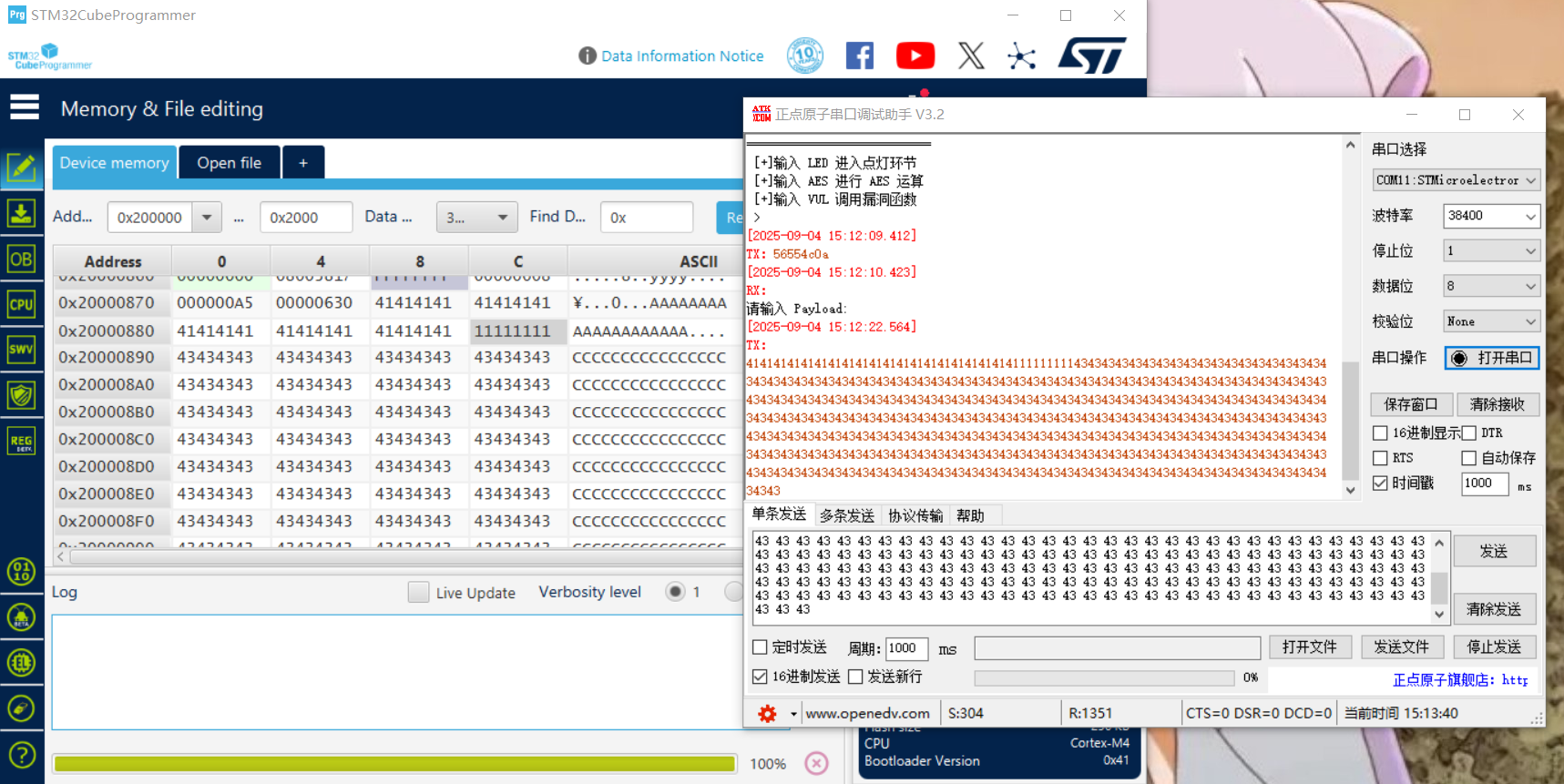Open the Facebook page icon
The height and width of the screenshot is (784, 1564).
[x=859, y=56]
